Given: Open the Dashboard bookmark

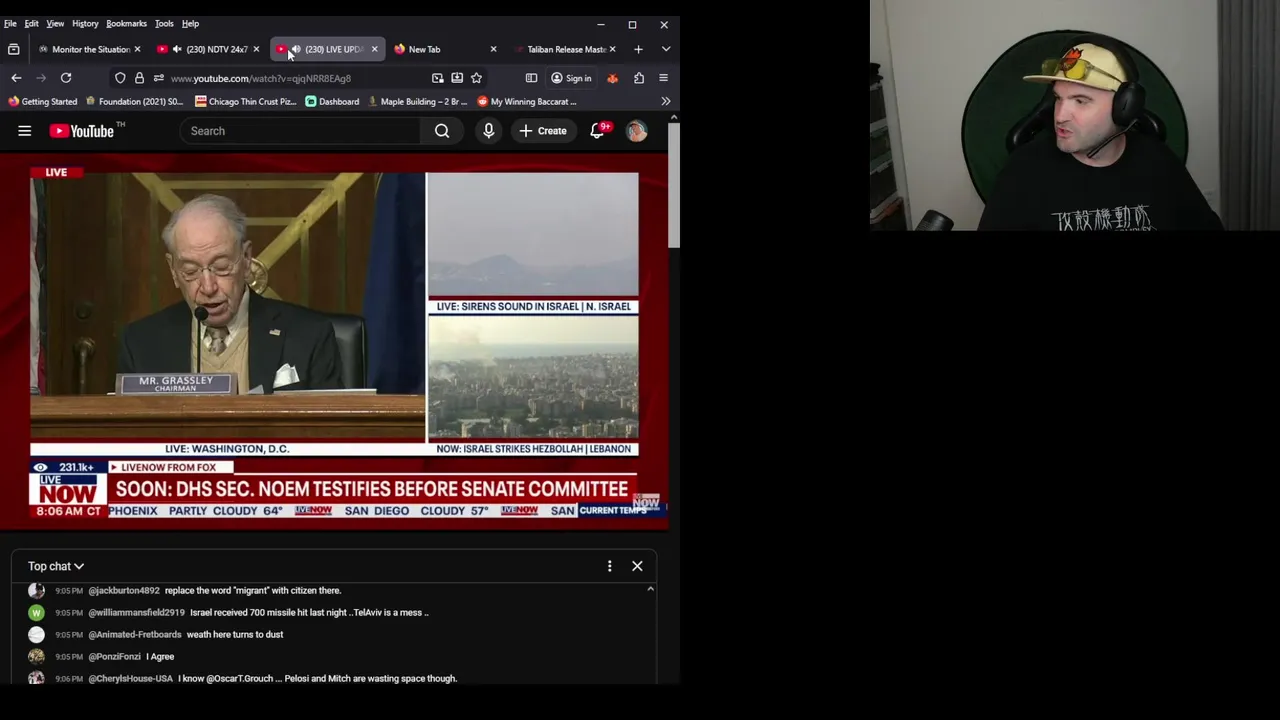Looking at the screenshot, I should 332,101.
